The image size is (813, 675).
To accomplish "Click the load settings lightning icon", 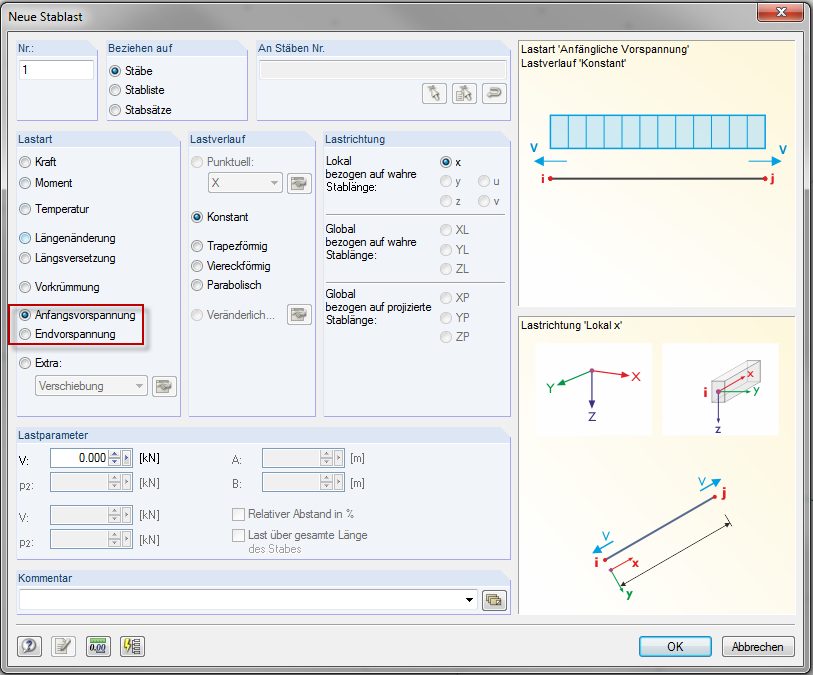I will tap(132, 646).
